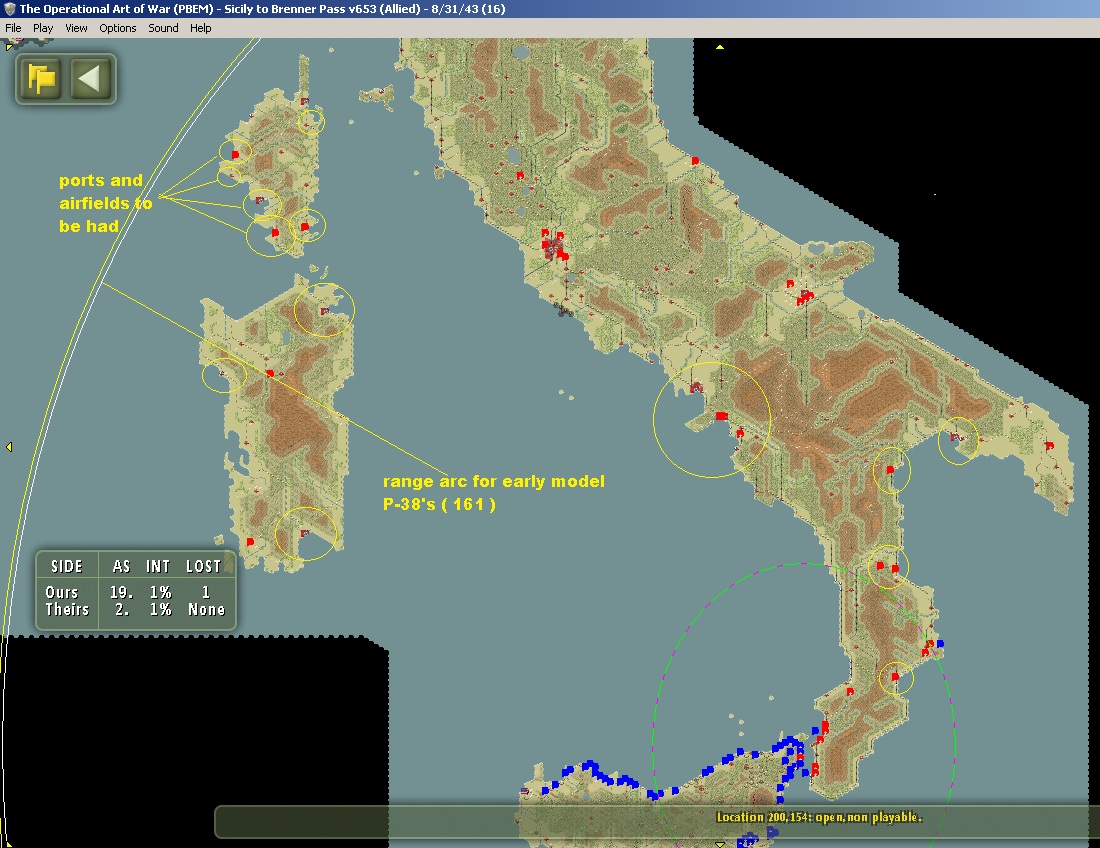
Task: Open the Help menu
Action: click(201, 28)
